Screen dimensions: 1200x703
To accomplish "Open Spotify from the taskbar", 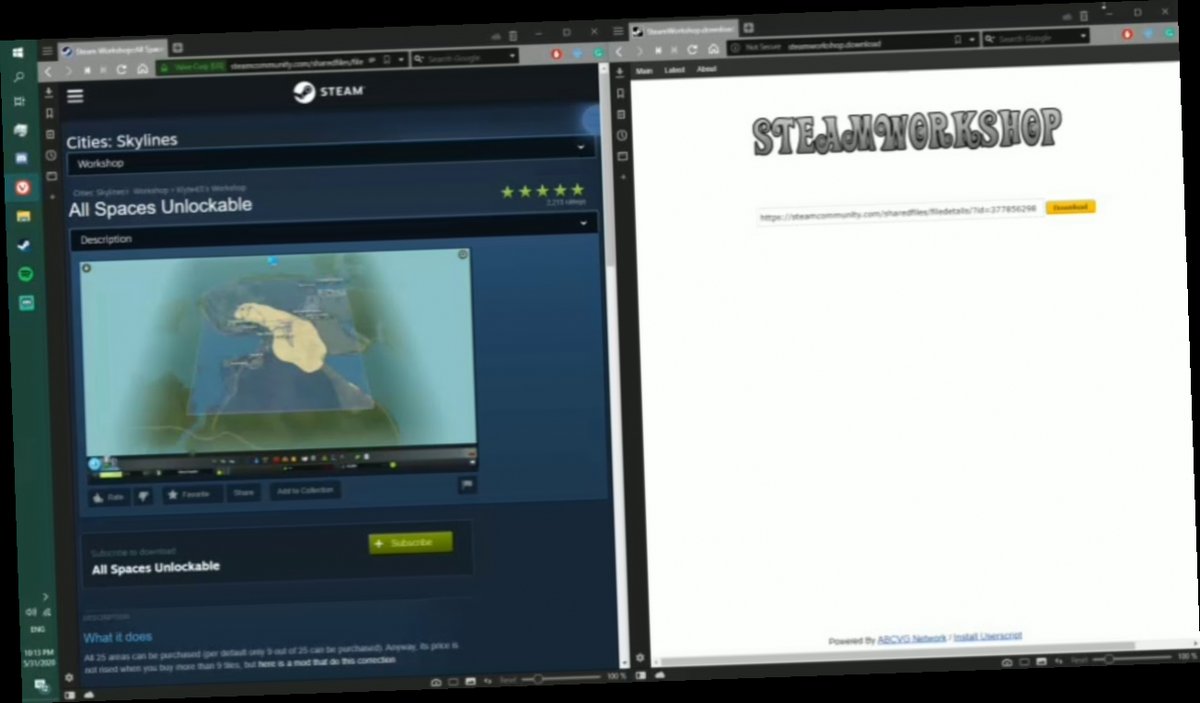I will (x=25, y=273).
